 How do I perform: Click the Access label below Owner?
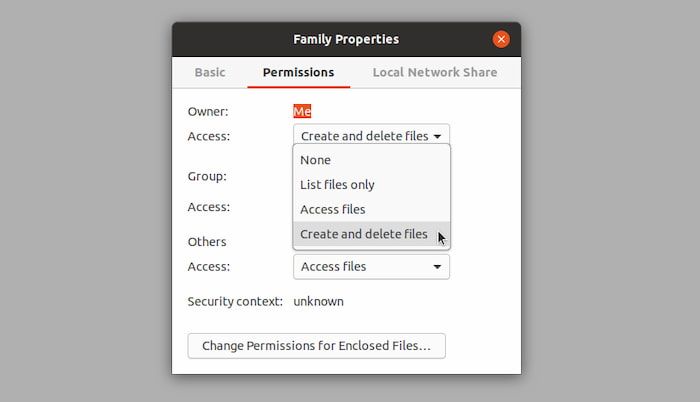coord(209,136)
